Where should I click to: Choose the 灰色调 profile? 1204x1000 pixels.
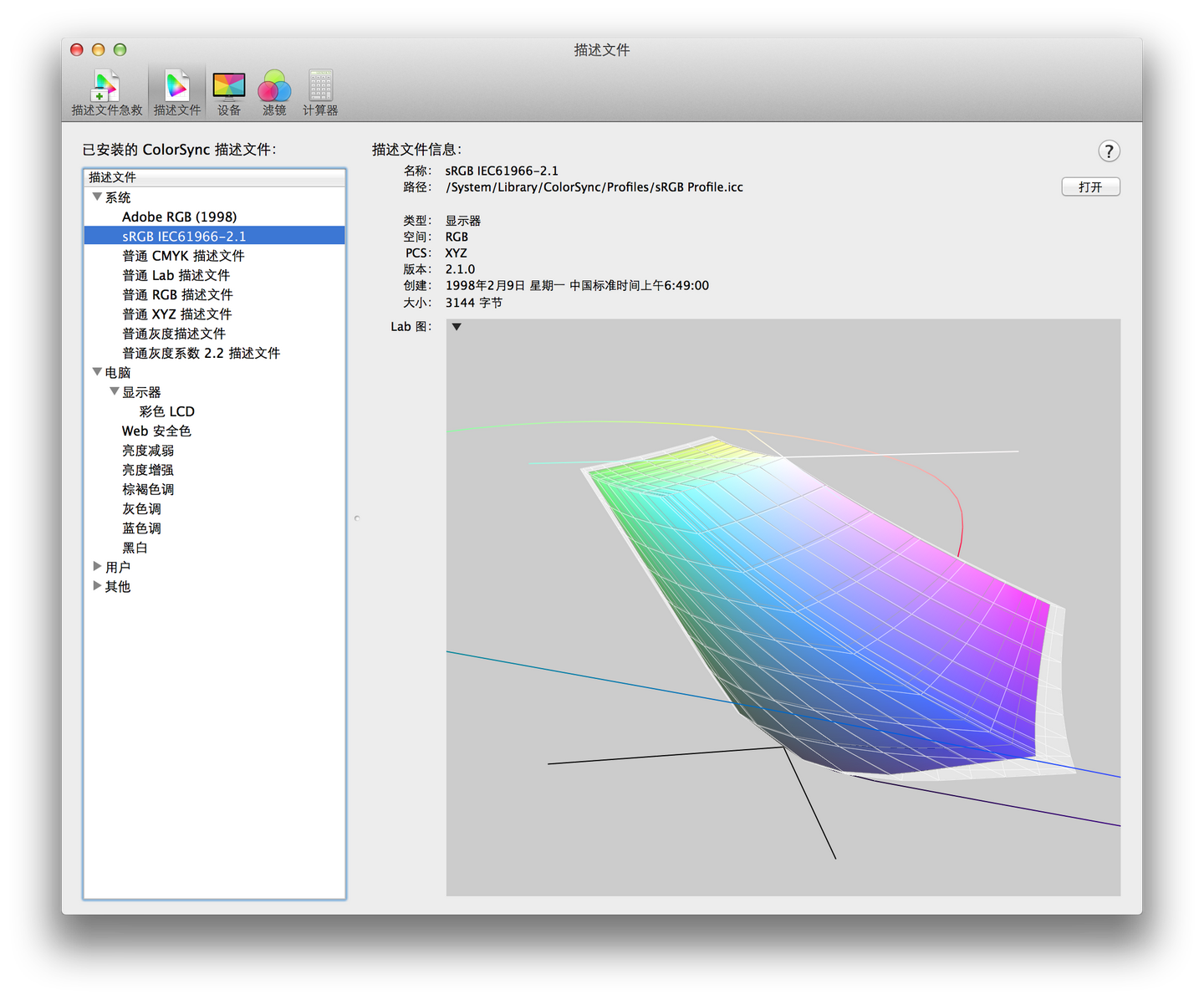(140, 508)
